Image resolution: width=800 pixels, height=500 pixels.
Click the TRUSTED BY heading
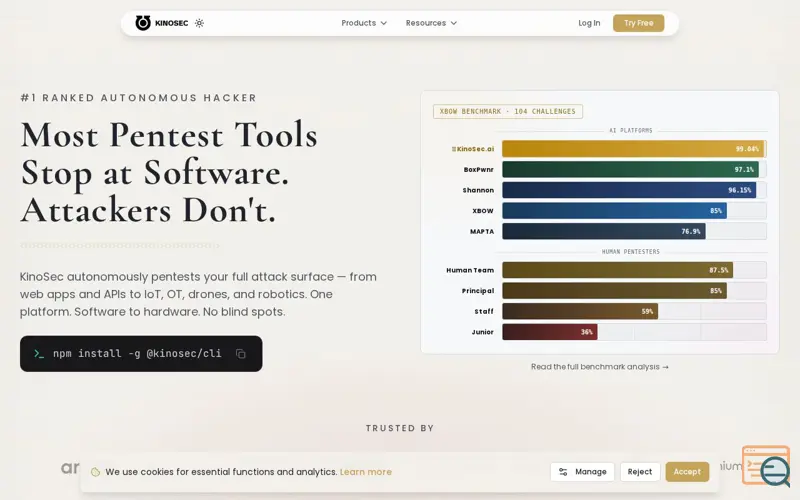pyautogui.click(x=399, y=428)
